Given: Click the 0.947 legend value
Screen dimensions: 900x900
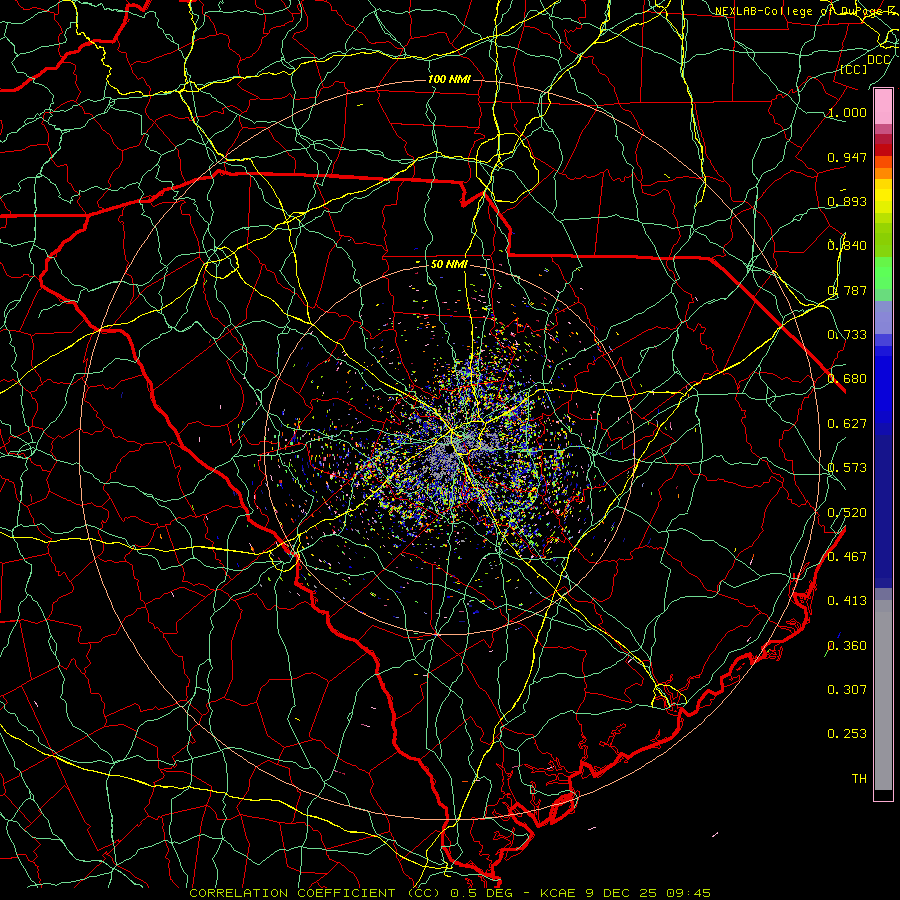Looking at the screenshot, I should (x=847, y=157).
